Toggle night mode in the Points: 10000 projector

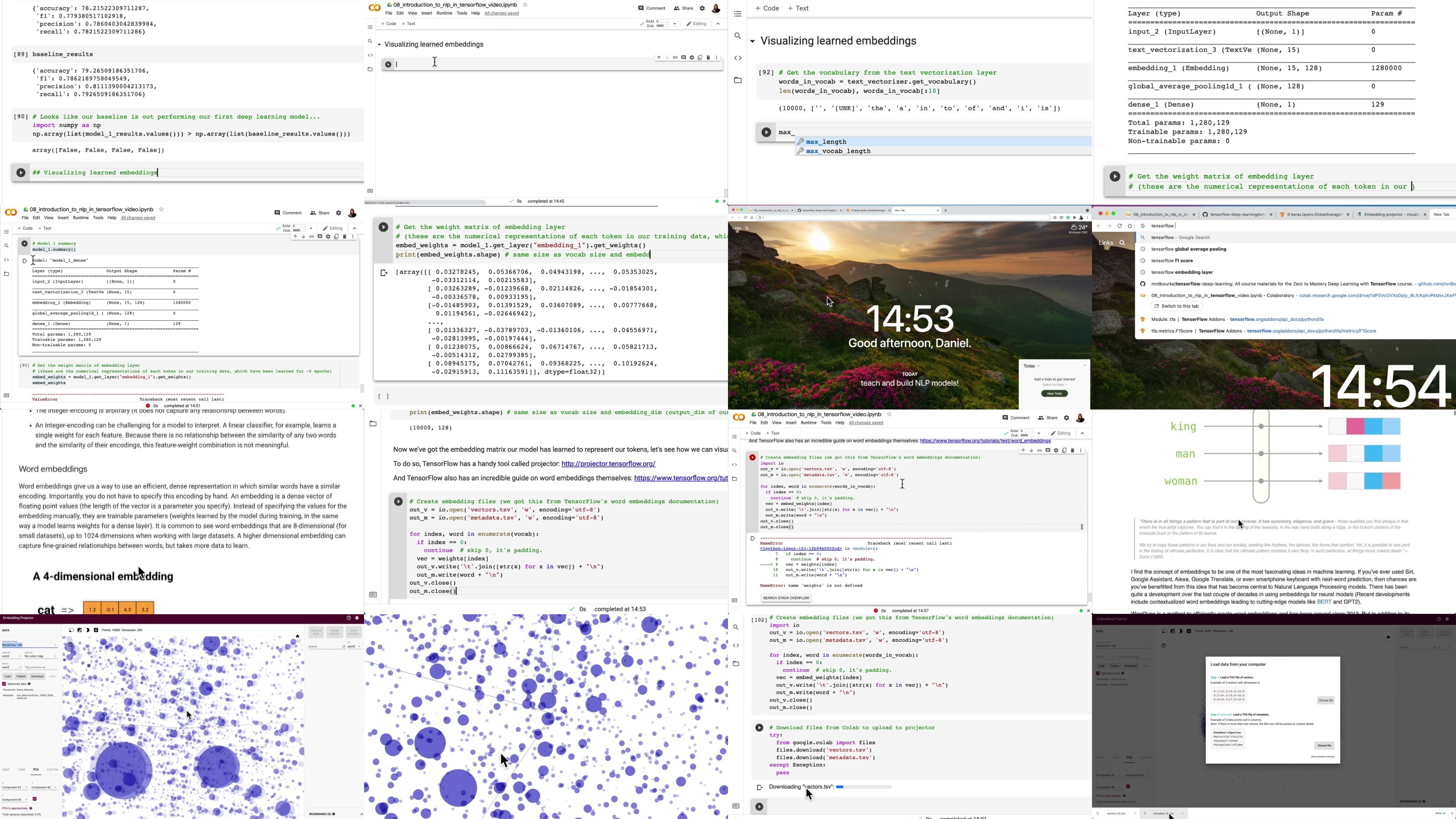tap(88, 630)
